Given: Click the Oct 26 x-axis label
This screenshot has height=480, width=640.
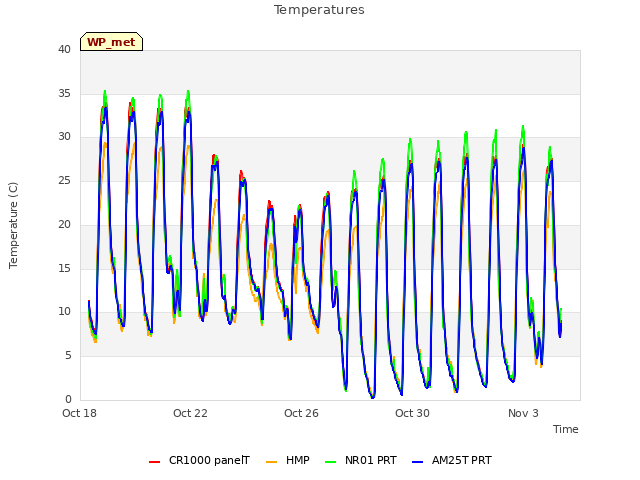Looking at the screenshot, I should coord(301,413).
